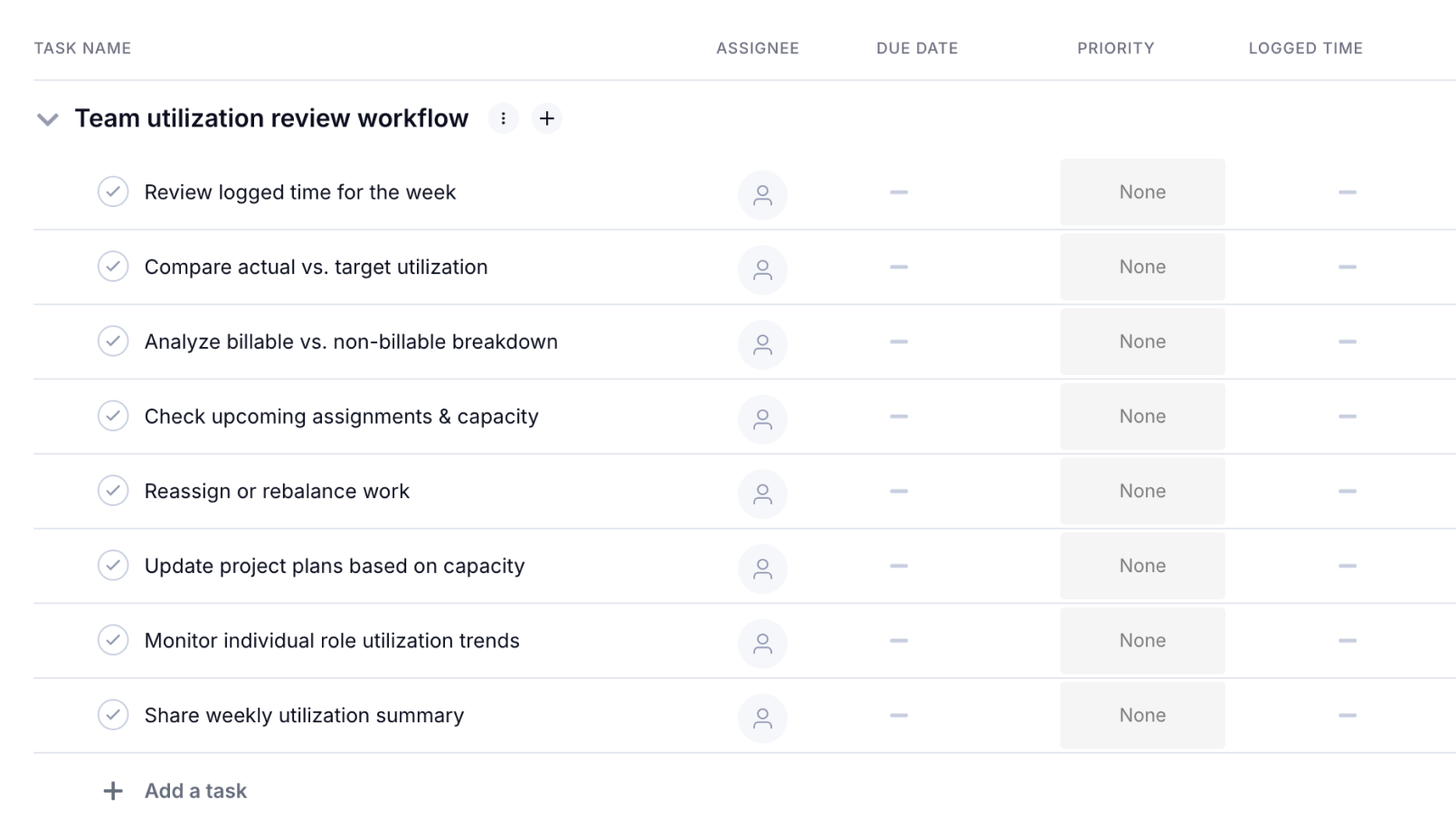Set assignee for Analyze billable breakdown task

(x=762, y=344)
